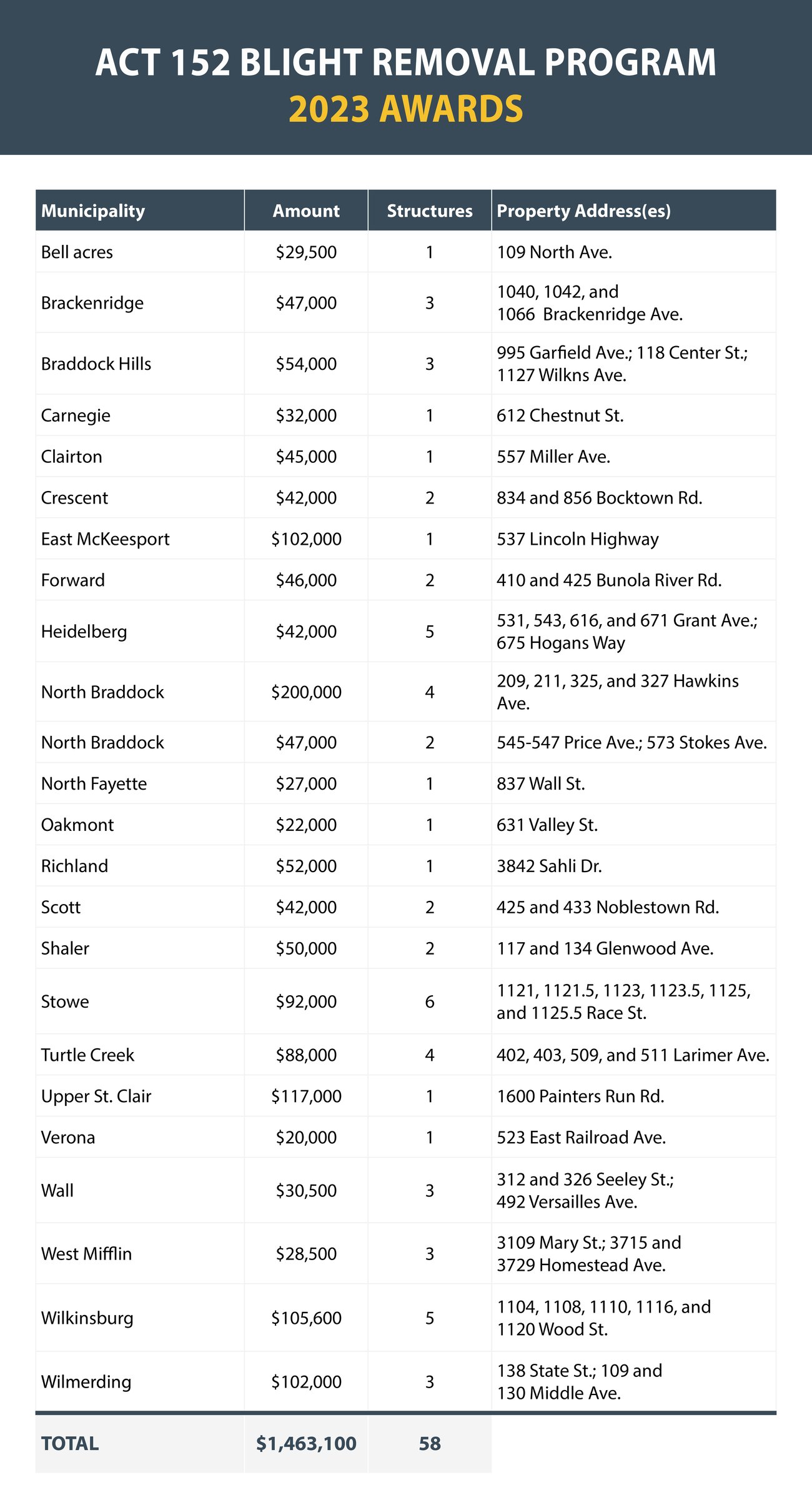Viewport: 812px width, 1505px height.
Task: Click the $200,000 amount cell
Action: tap(306, 692)
